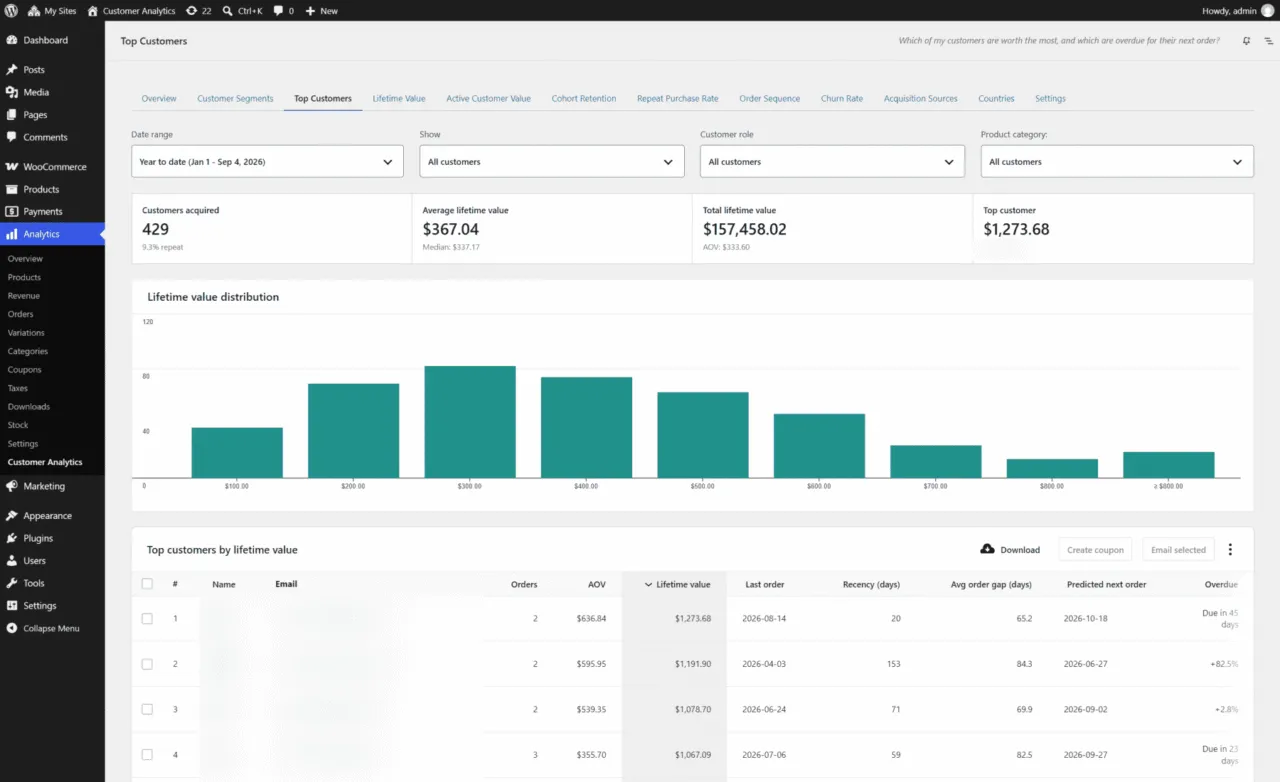The width and height of the screenshot is (1280, 782).
Task: Check the box for customer row 2
Action: (x=147, y=664)
